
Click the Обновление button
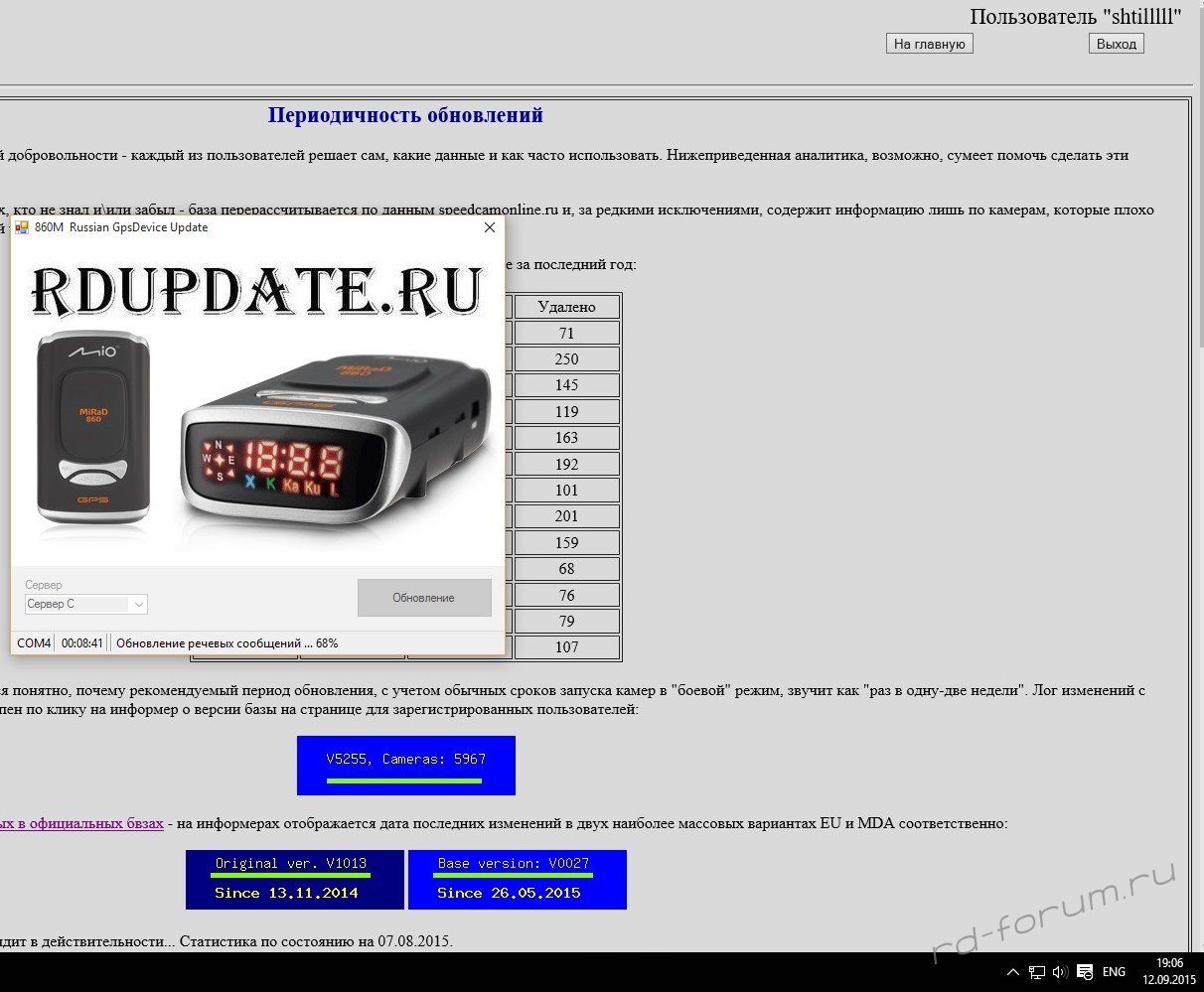coord(424,598)
